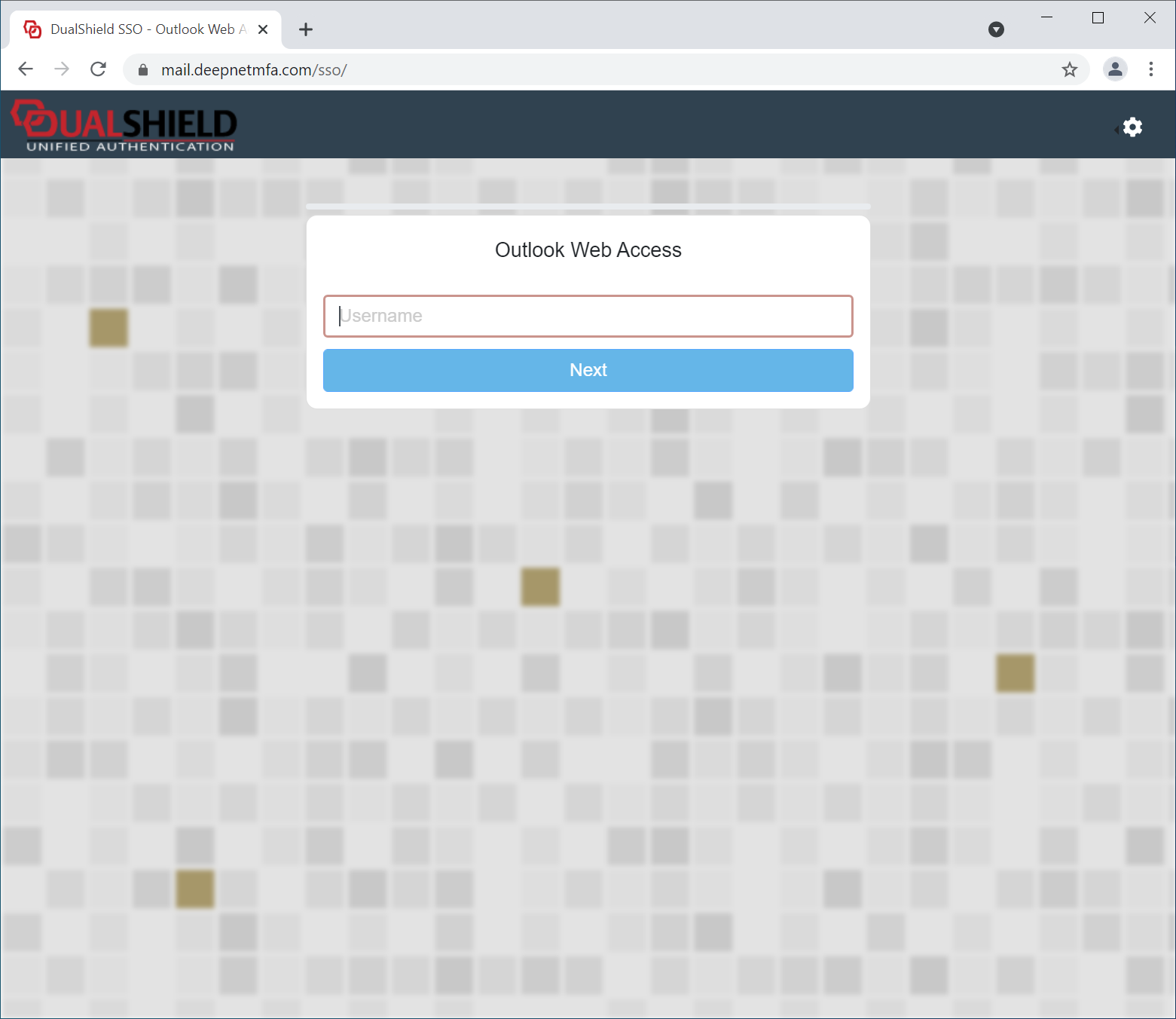Focus the Username input field
This screenshot has height=1019, width=1176.
pyautogui.click(x=588, y=316)
